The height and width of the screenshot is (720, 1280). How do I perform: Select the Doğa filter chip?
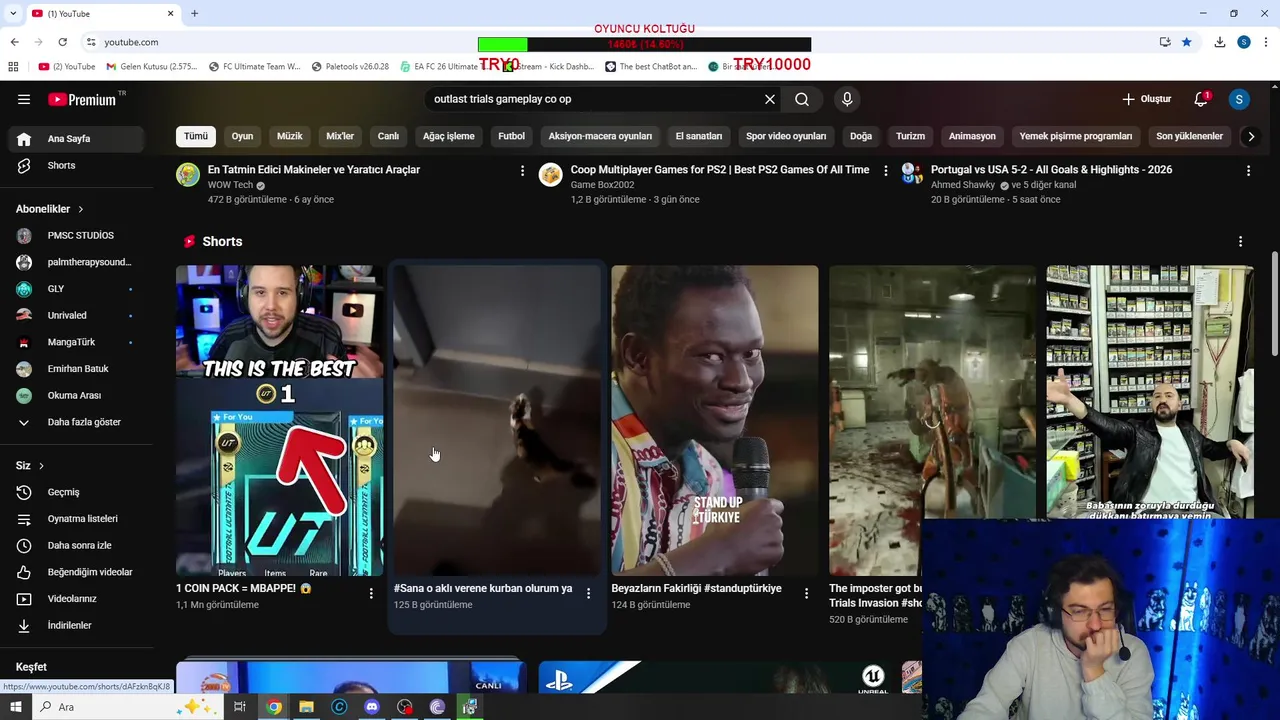click(x=861, y=136)
